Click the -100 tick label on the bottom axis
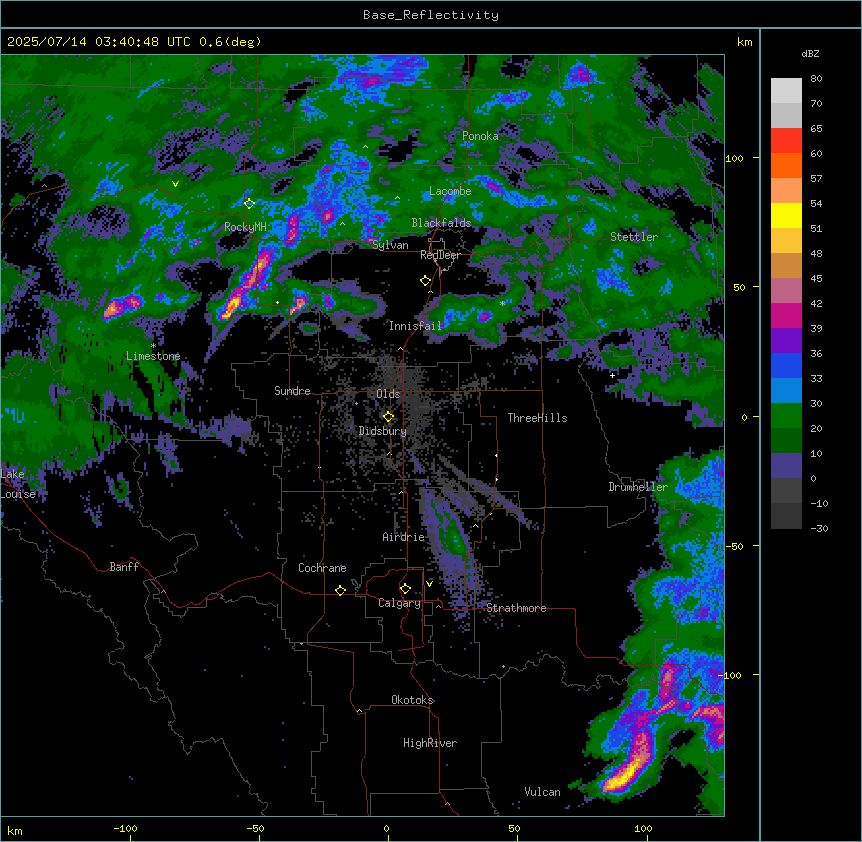This screenshot has height=842, width=862. tap(125, 828)
